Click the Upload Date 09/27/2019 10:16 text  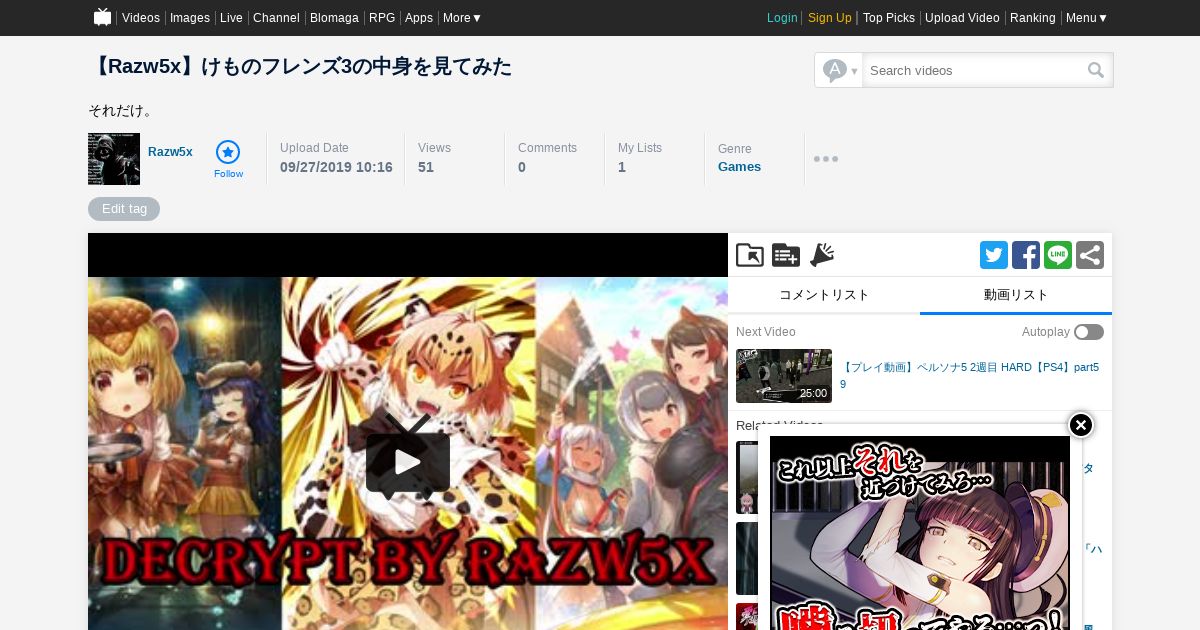(x=336, y=167)
